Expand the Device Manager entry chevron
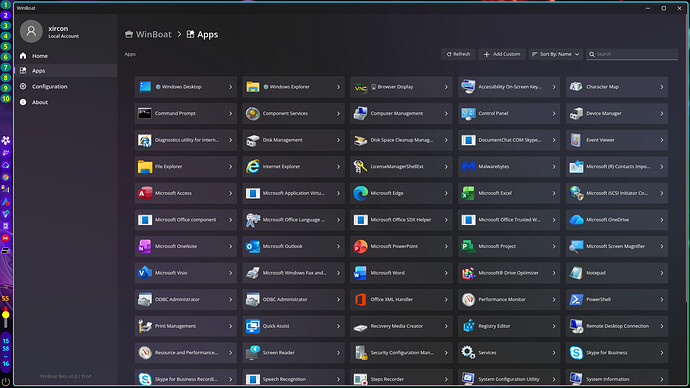 point(661,113)
